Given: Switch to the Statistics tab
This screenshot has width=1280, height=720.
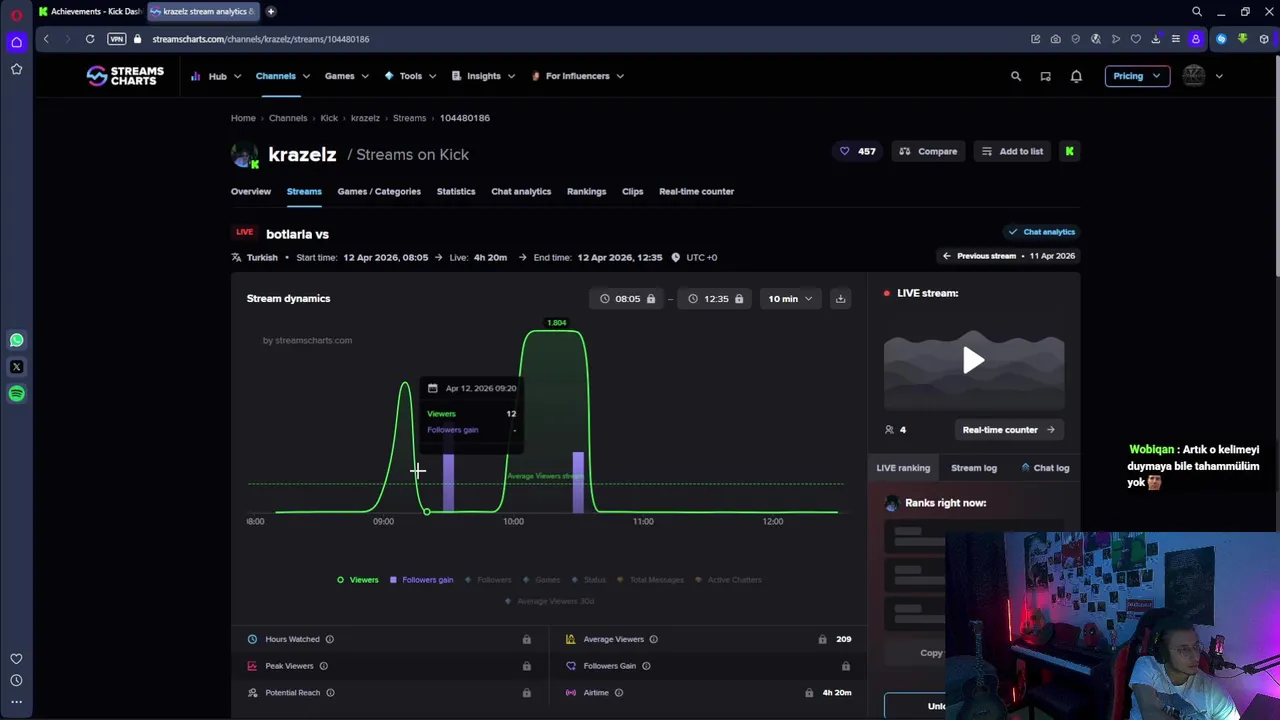Looking at the screenshot, I should pyautogui.click(x=456, y=191).
